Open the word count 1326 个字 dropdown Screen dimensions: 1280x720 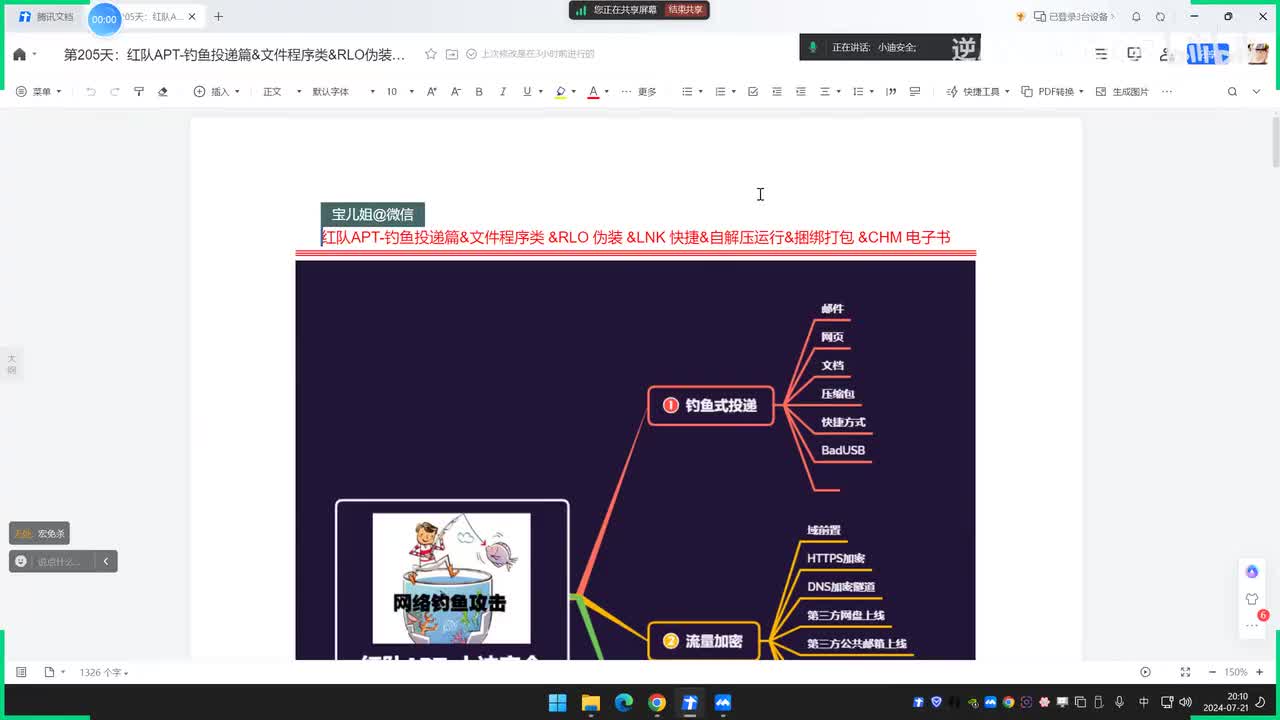pyautogui.click(x=104, y=673)
